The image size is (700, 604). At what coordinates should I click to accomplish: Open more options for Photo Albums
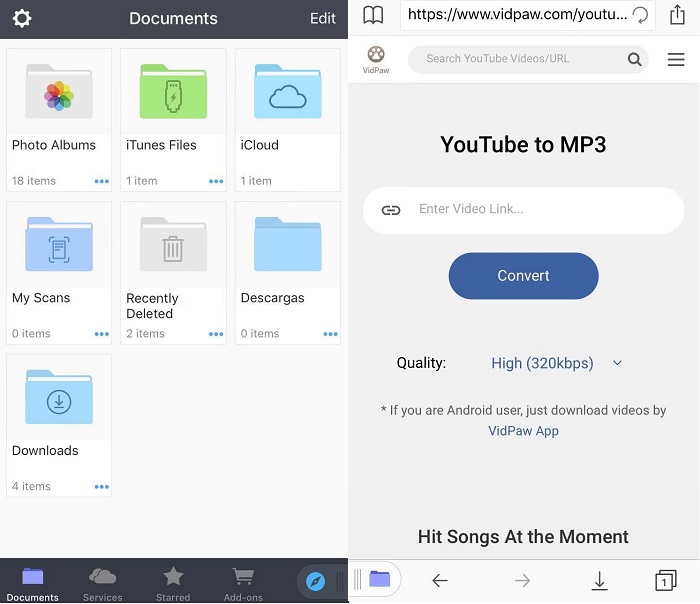point(102,181)
